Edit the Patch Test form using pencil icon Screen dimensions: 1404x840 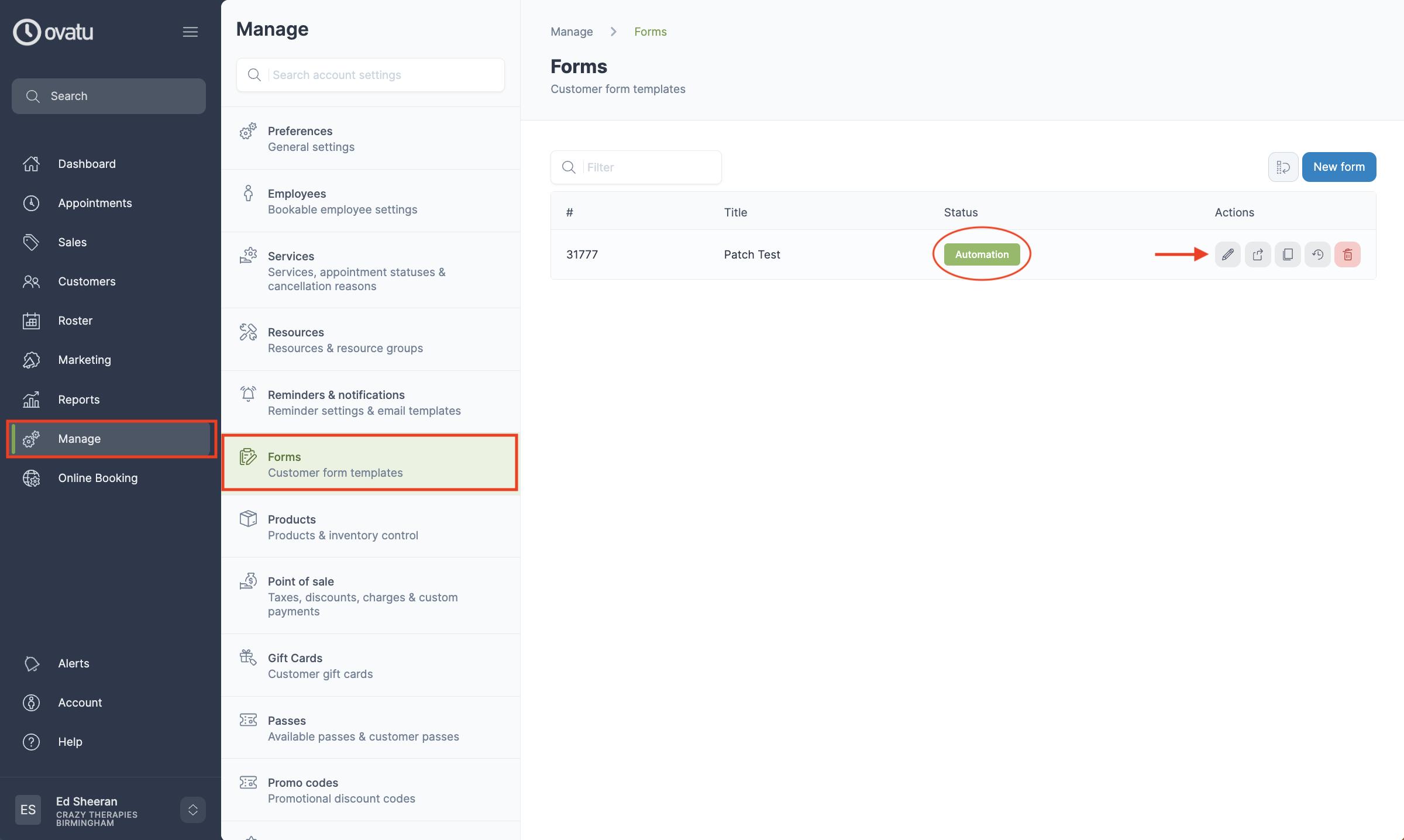tap(1227, 254)
